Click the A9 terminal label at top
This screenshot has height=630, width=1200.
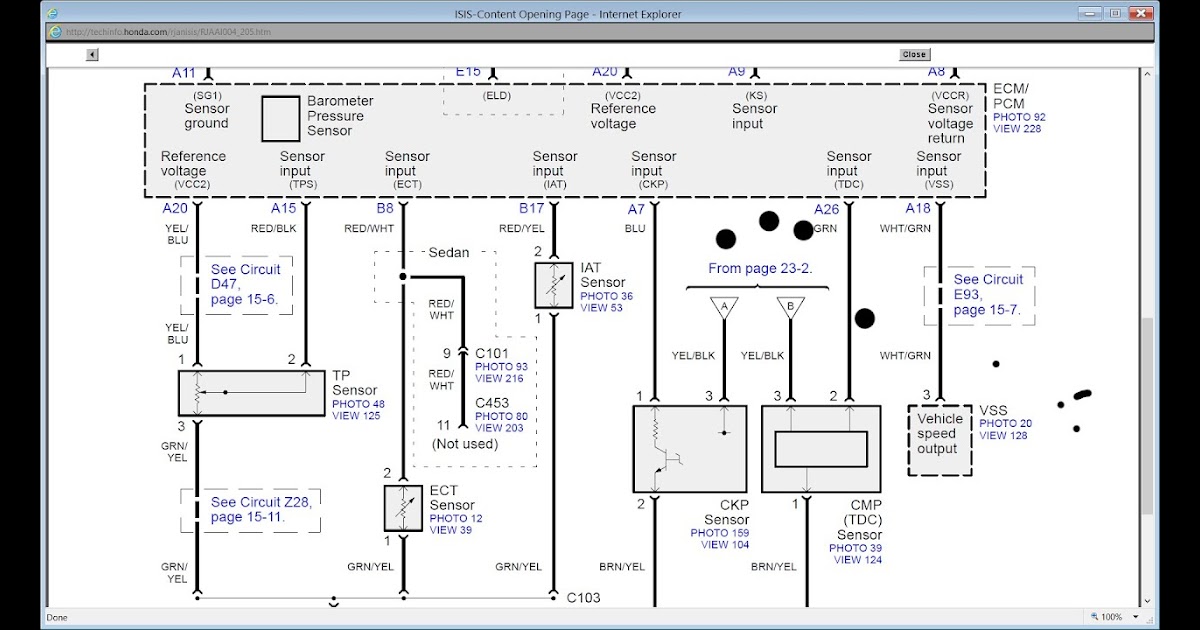(737, 73)
